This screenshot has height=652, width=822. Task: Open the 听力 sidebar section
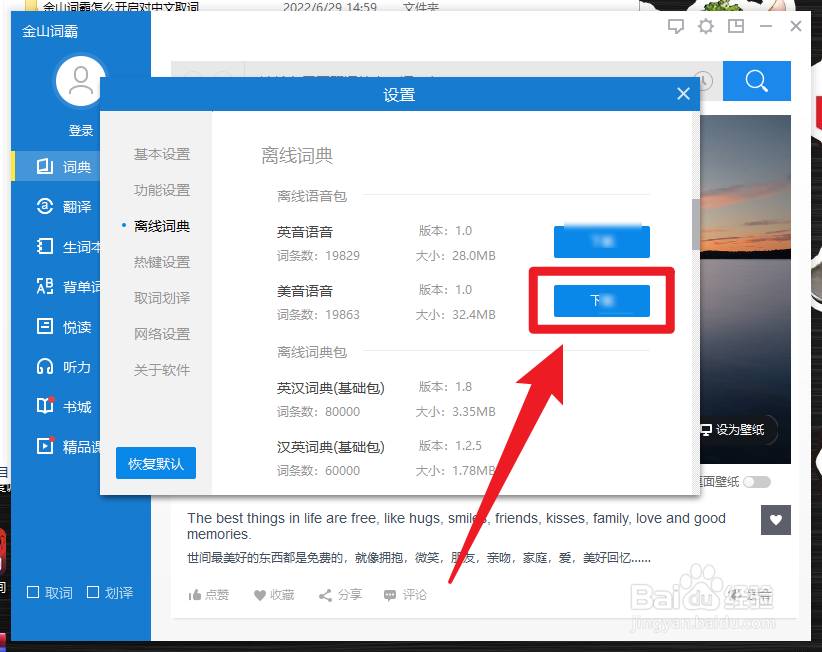pos(57,367)
